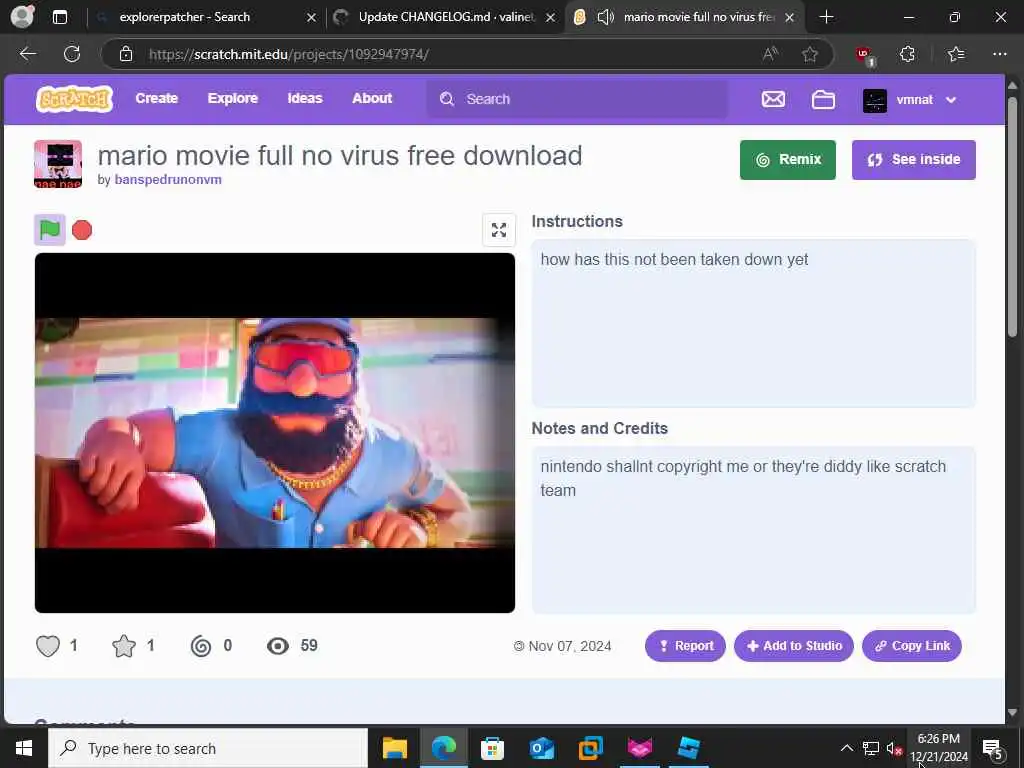Open Microsoft Store from the taskbar
1024x768 pixels.
coord(492,748)
